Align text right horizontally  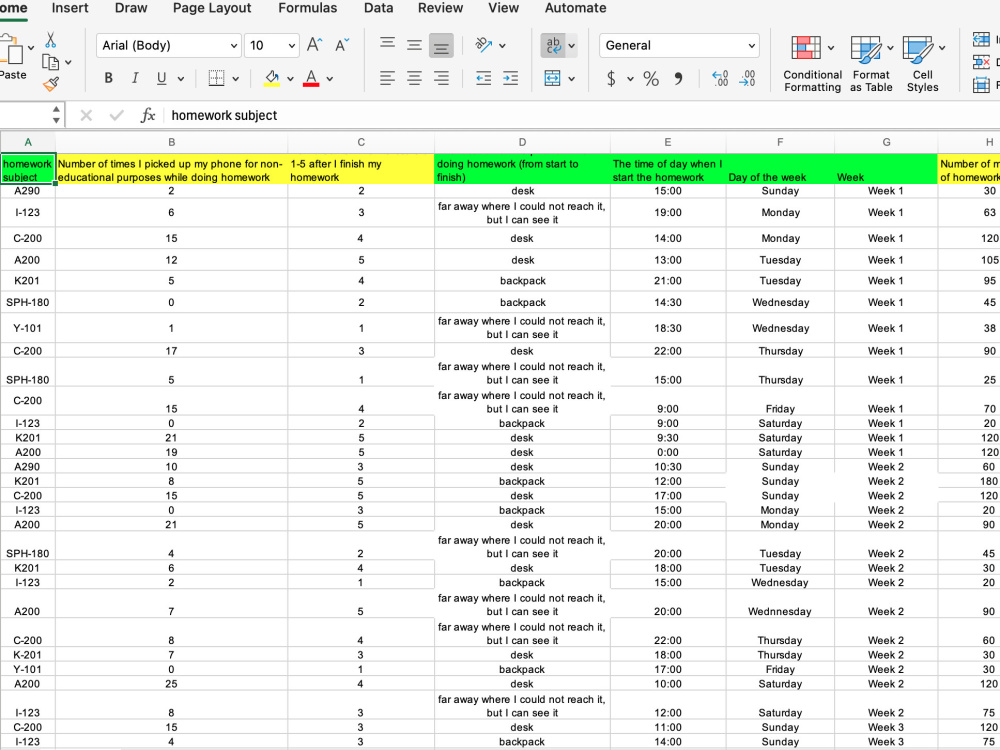[x=441, y=78]
